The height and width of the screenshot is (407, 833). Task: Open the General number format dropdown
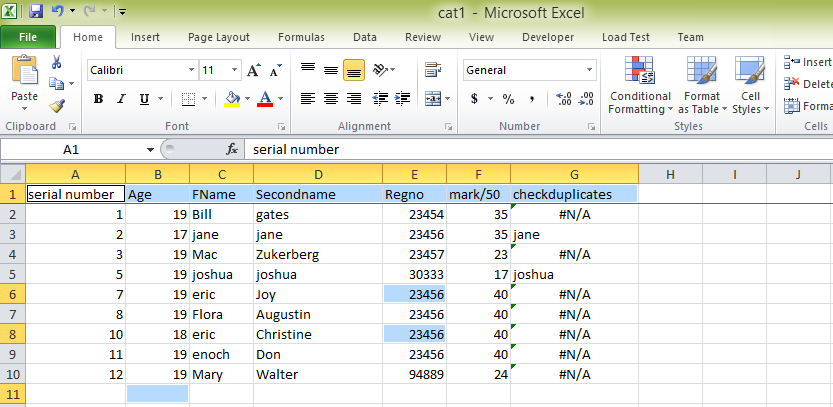[589, 70]
